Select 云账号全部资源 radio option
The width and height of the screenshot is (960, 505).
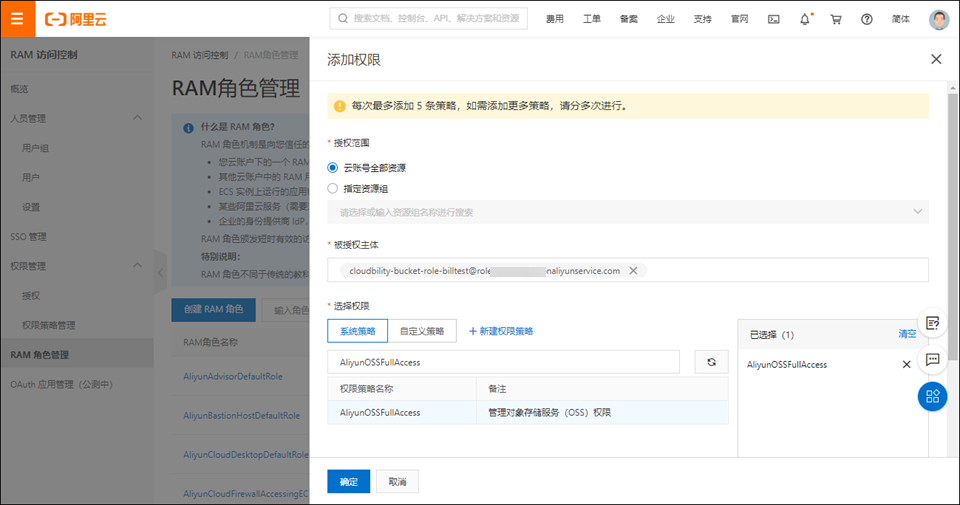334,168
